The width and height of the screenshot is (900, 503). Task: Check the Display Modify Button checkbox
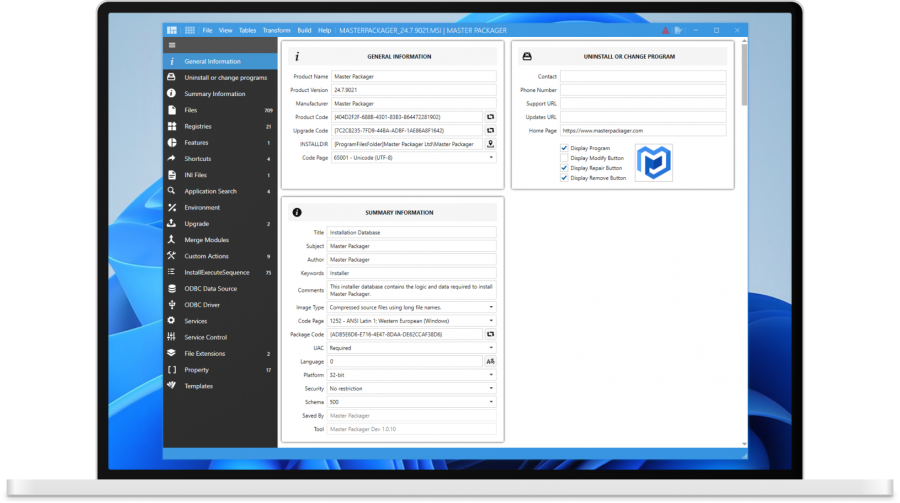(564, 158)
